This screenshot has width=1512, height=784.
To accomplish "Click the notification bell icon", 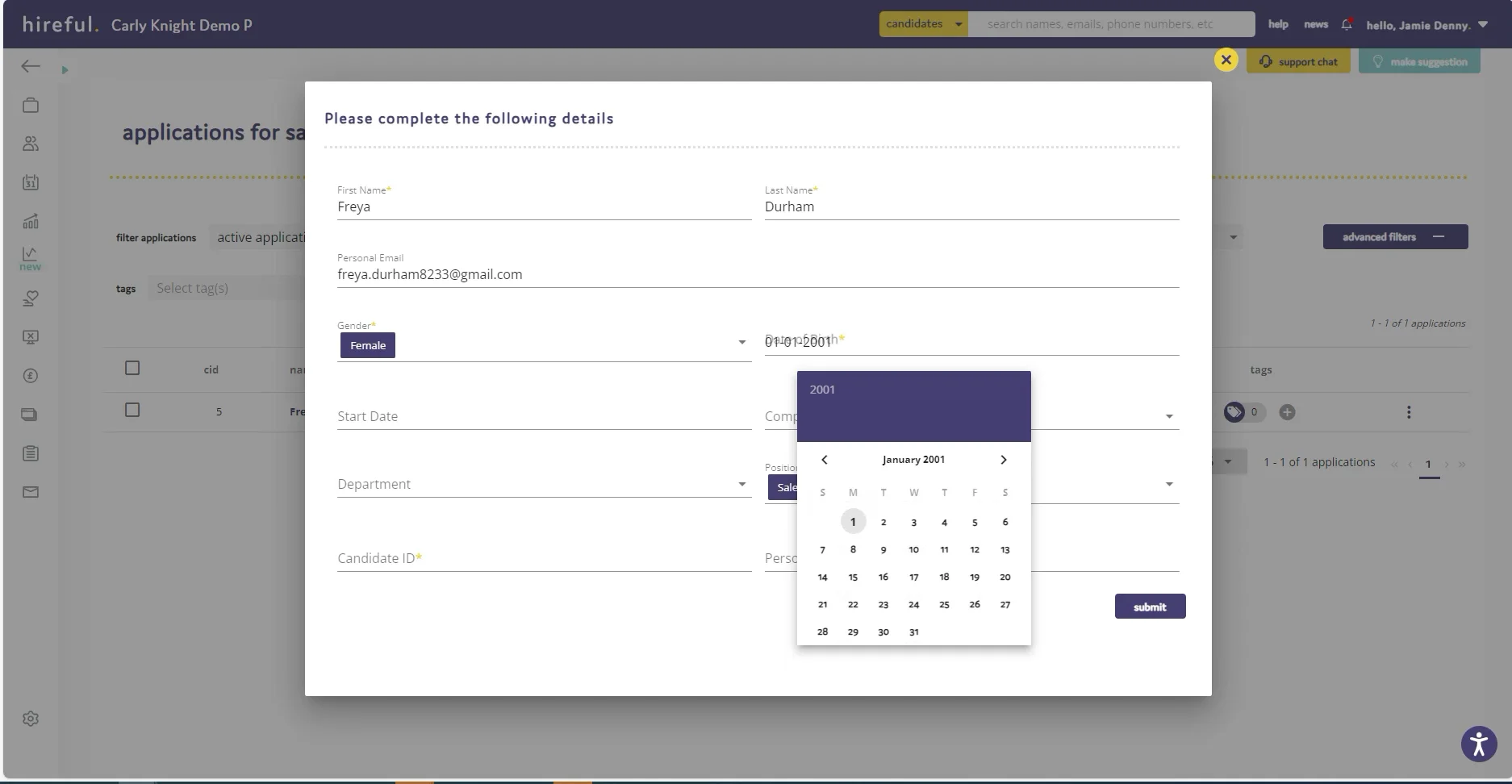I will pos(1346,24).
